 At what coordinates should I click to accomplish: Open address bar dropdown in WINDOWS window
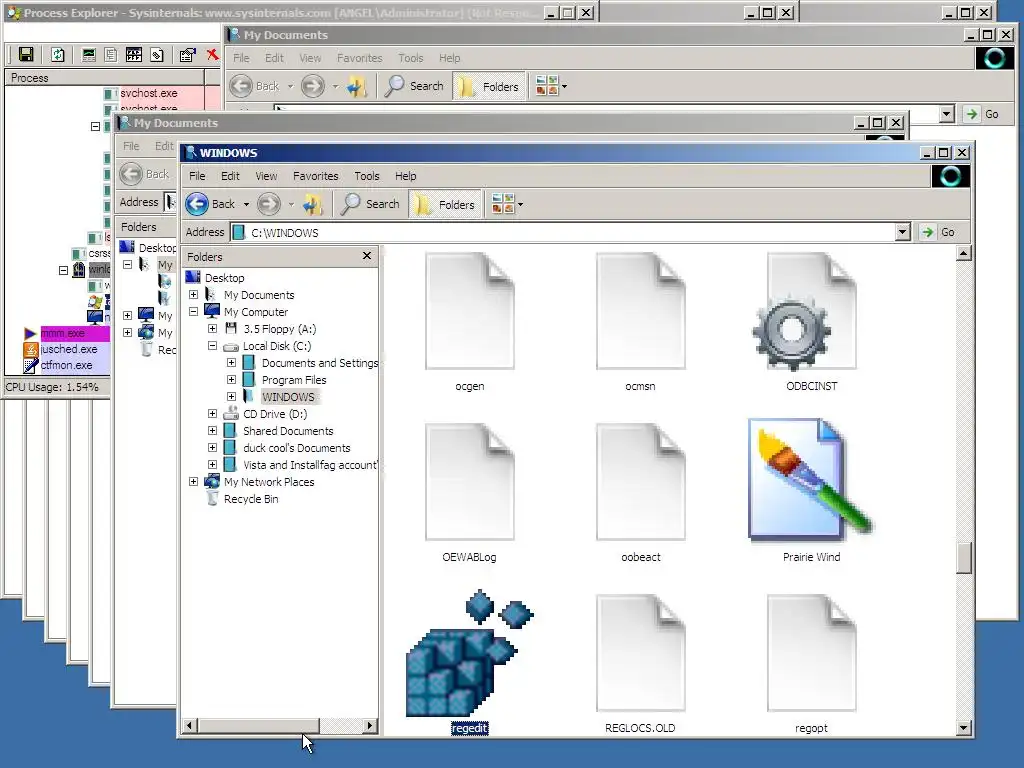[x=903, y=232]
